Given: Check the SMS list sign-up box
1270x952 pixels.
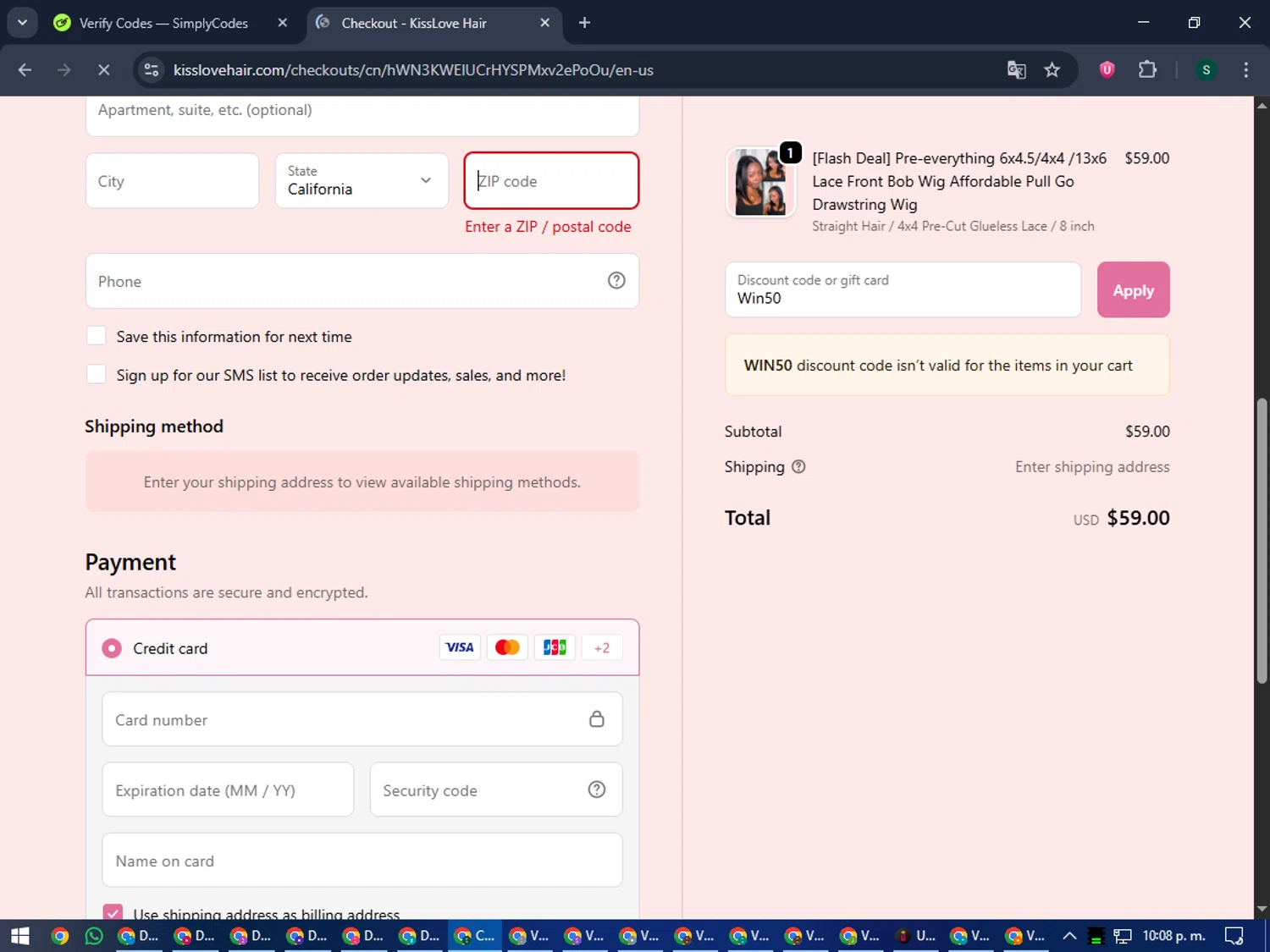Looking at the screenshot, I should pos(97,374).
